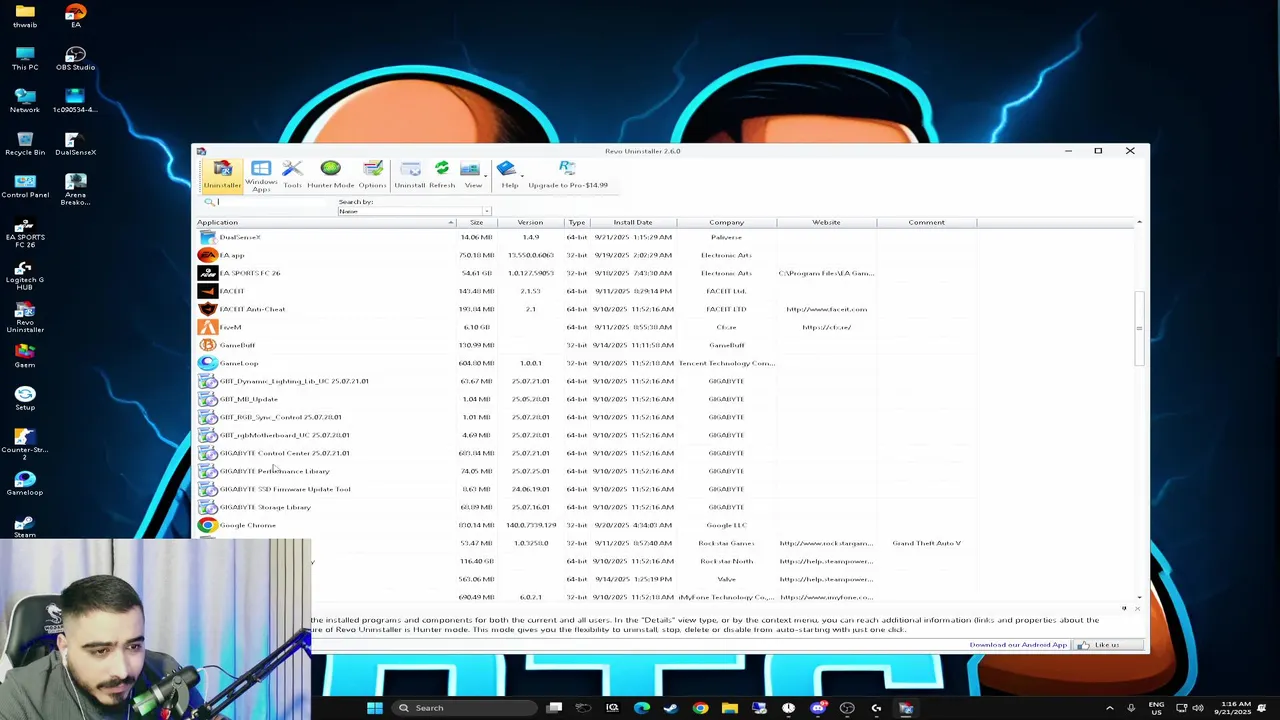
Task: Open the Control Panel desktop icon
Action: click(x=25, y=185)
